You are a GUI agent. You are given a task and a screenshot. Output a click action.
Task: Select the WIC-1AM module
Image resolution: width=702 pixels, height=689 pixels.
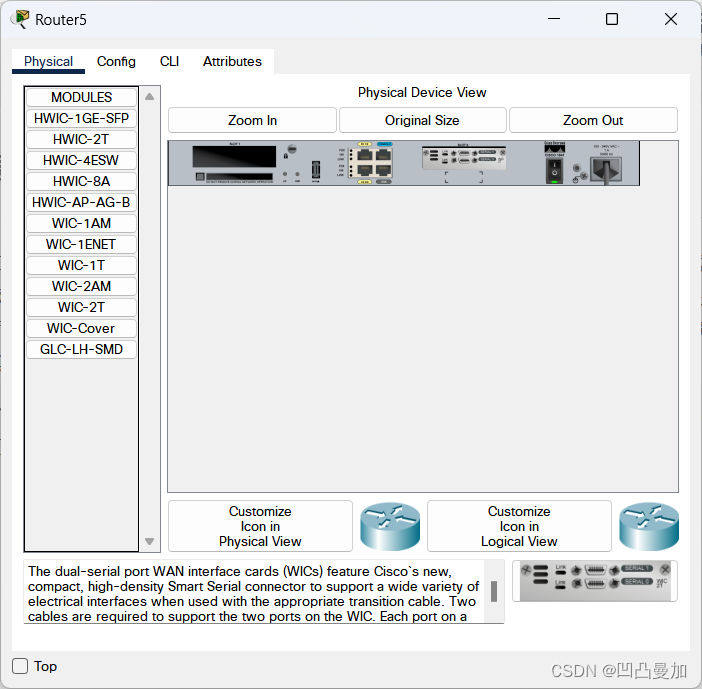click(x=81, y=223)
